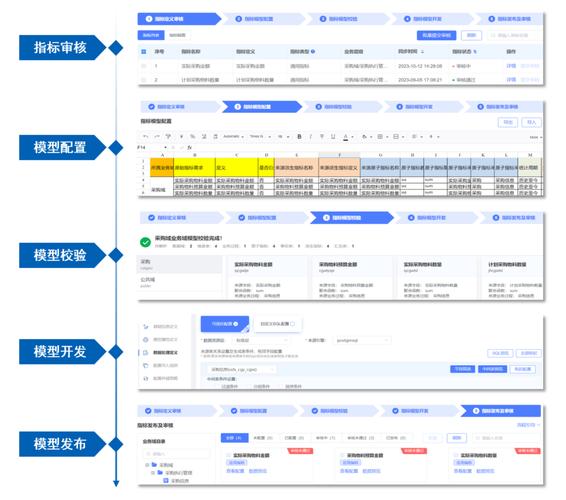Screen dimensions: 566x500
Task: Select step 2 指标模型配置 in top stepper
Action: [259, 19]
